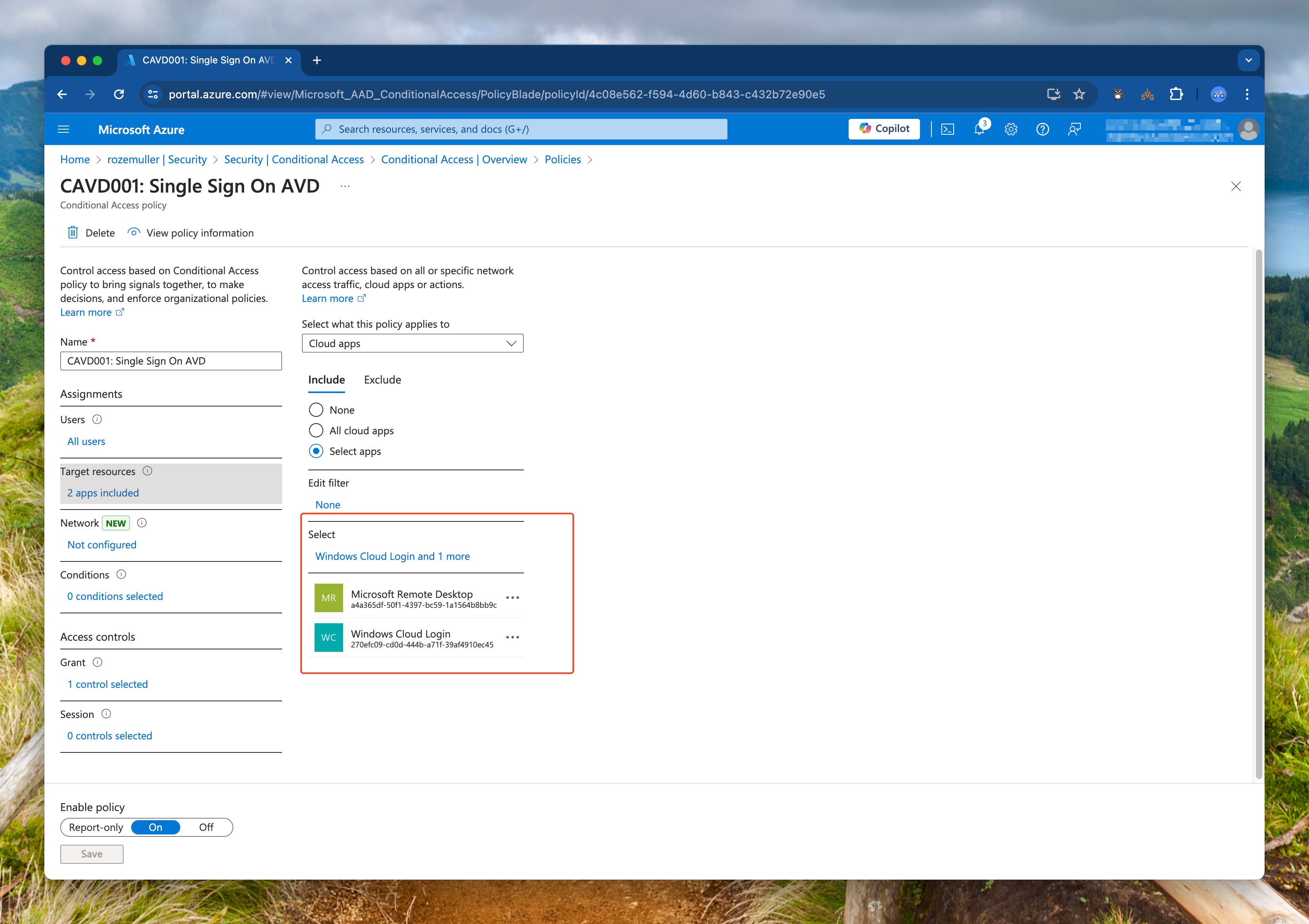Open the 1 control selected link
The width and height of the screenshot is (1309, 924).
[x=108, y=684]
